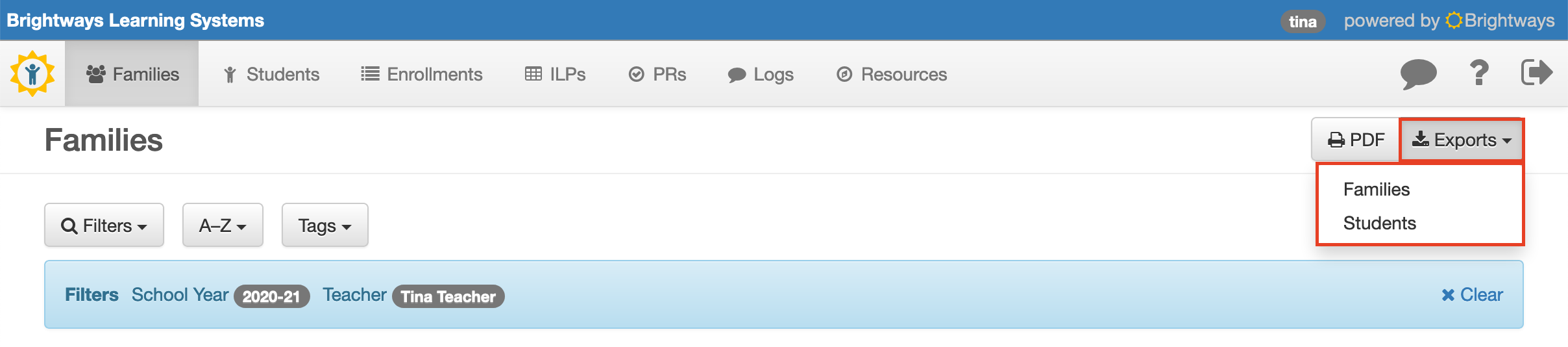Open help via question mark icon
This screenshot has height=347, width=1568.
[x=1479, y=73]
